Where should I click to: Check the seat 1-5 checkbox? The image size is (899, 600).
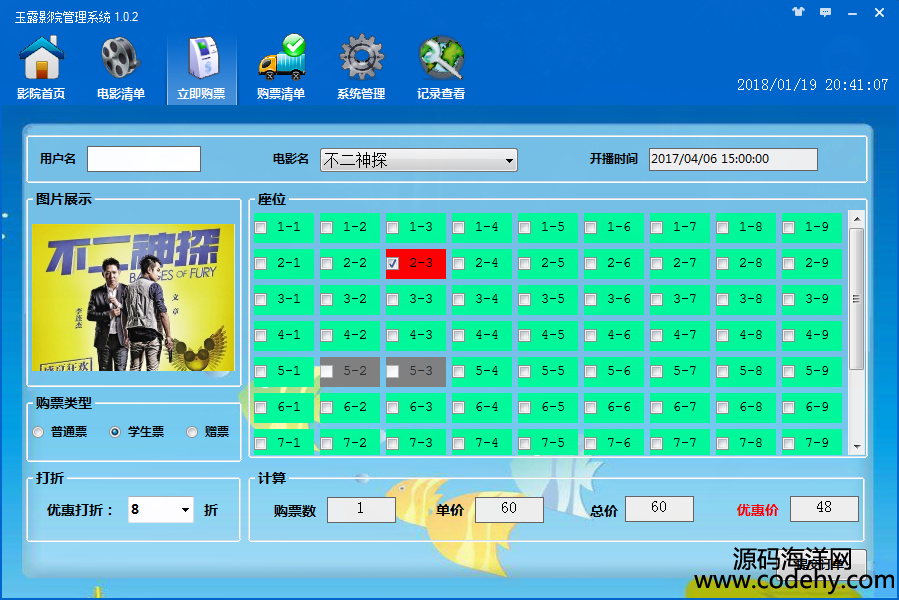pyautogui.click(x=525, y=228)
